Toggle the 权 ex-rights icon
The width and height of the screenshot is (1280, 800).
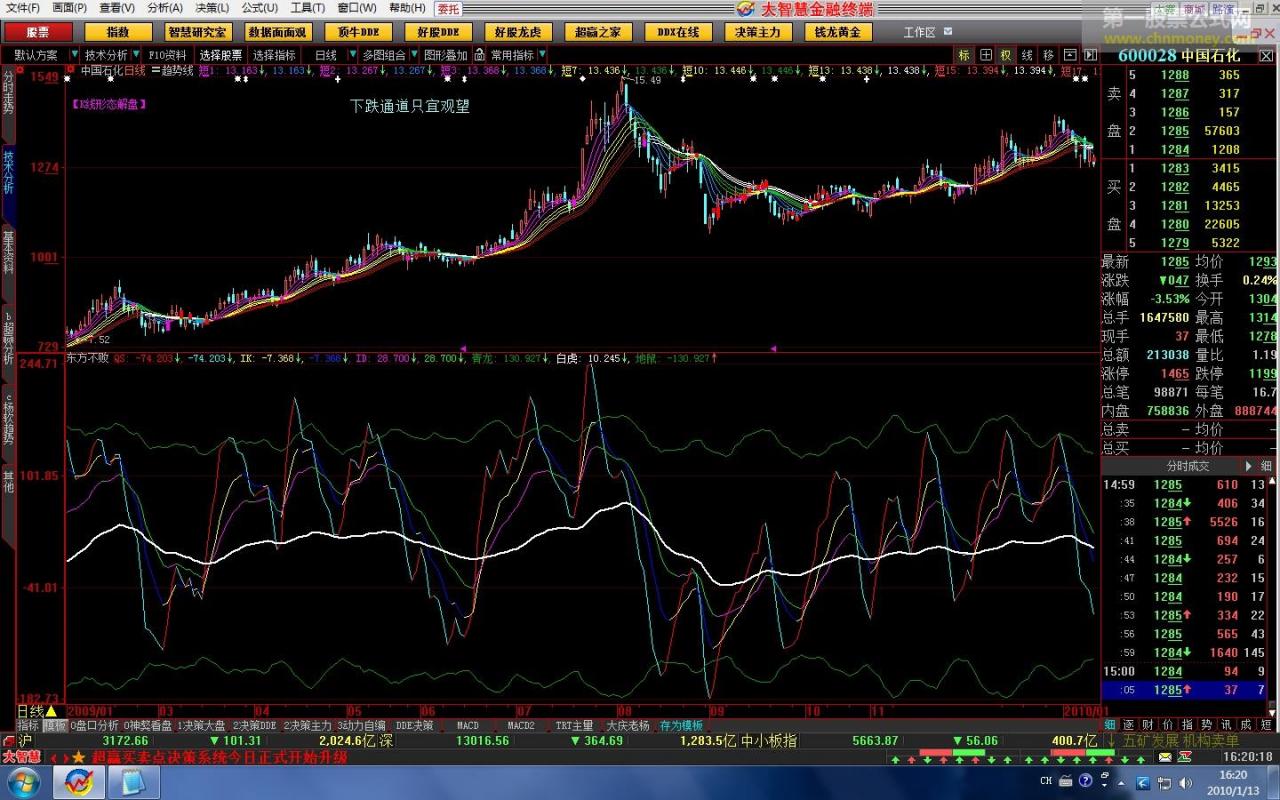pos(1006,55)
